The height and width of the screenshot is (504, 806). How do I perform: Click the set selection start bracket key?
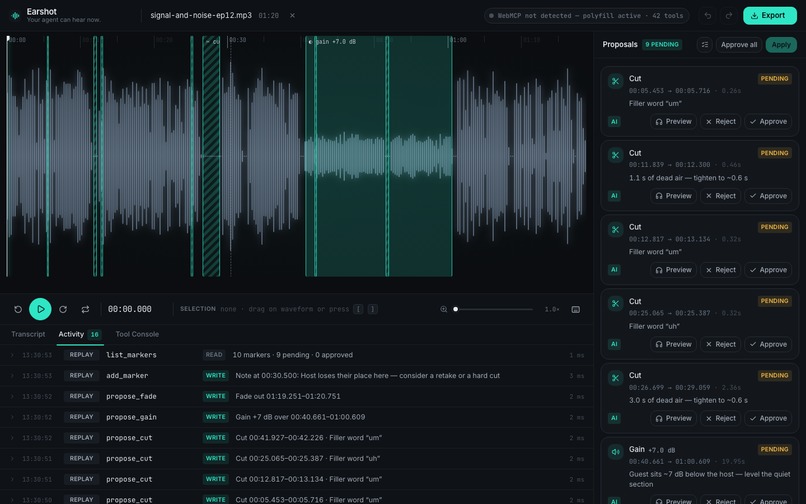(x=358, y=309)
